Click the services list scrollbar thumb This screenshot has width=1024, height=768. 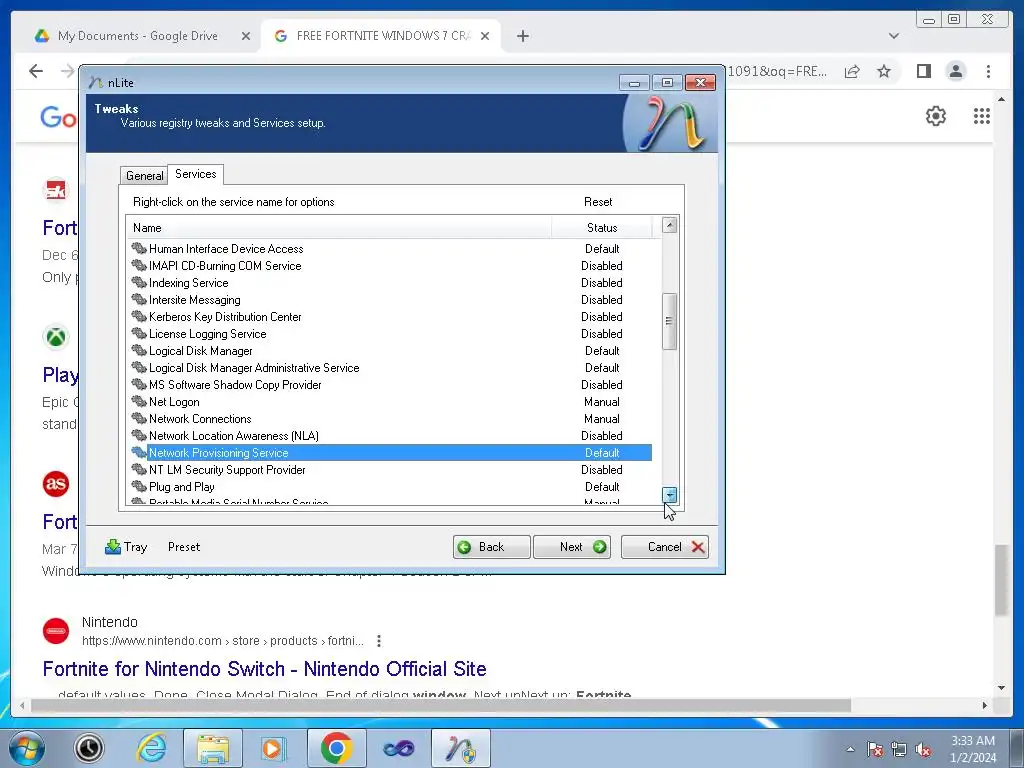tap(669, 321)
